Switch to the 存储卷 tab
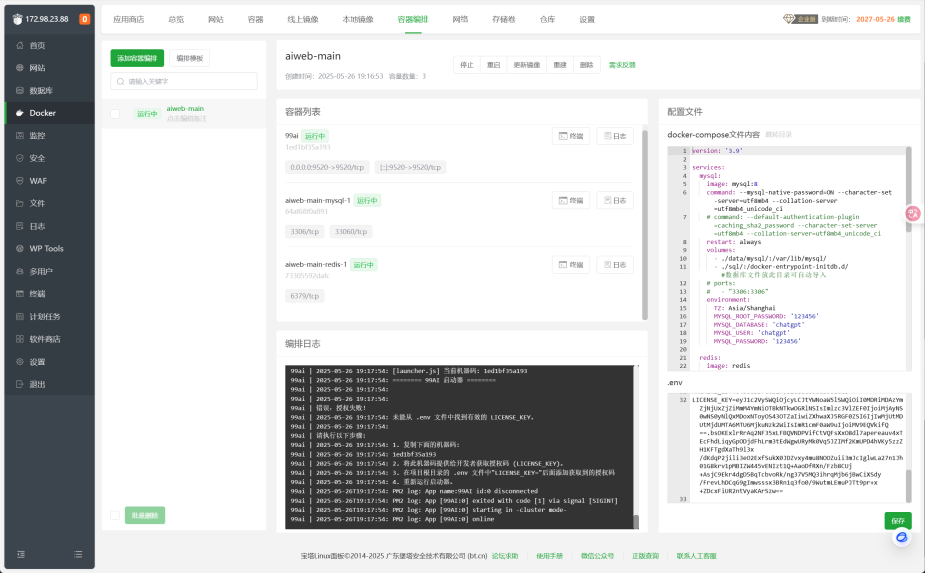This screenshot has width=925, height=573. [x=504, y=19]
